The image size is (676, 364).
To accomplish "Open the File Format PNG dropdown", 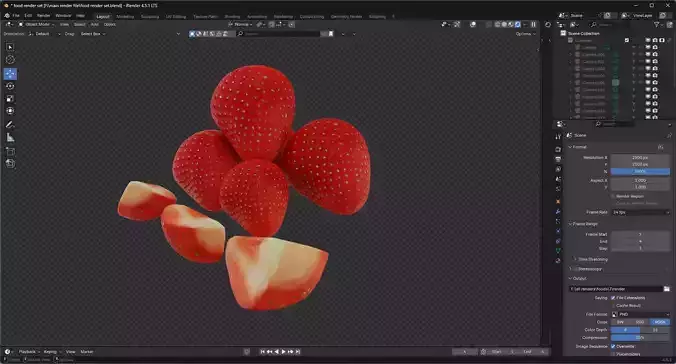I will pyautogui.click(x=641, y=314).
